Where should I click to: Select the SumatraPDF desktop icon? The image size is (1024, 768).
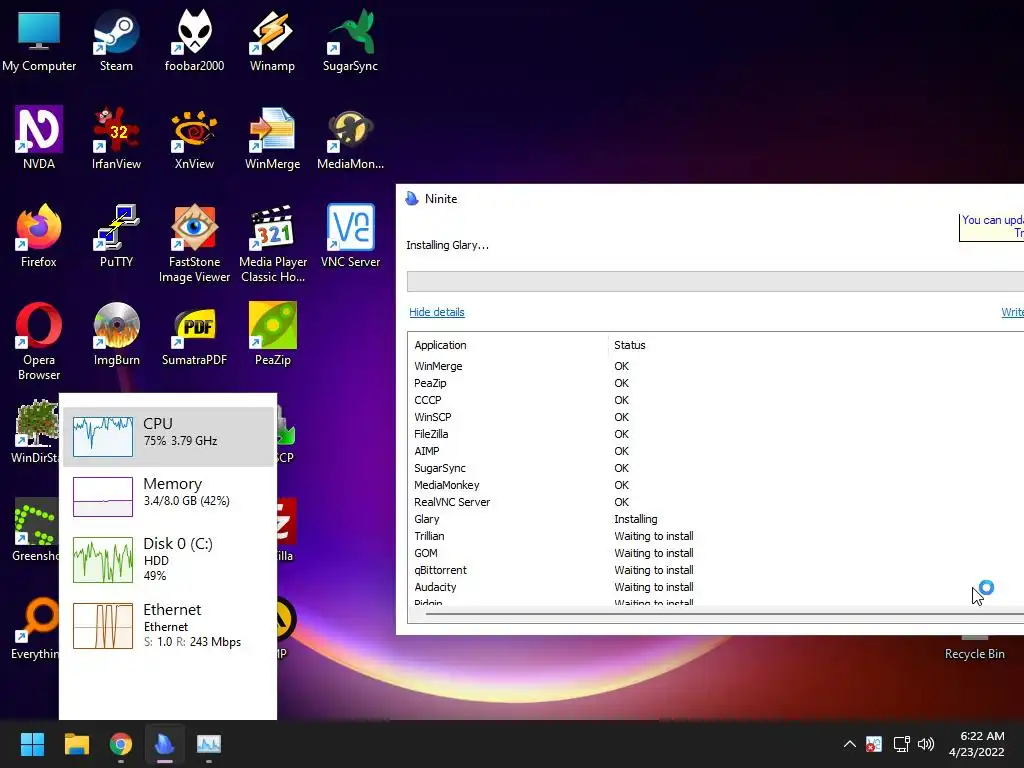[194, 334]
